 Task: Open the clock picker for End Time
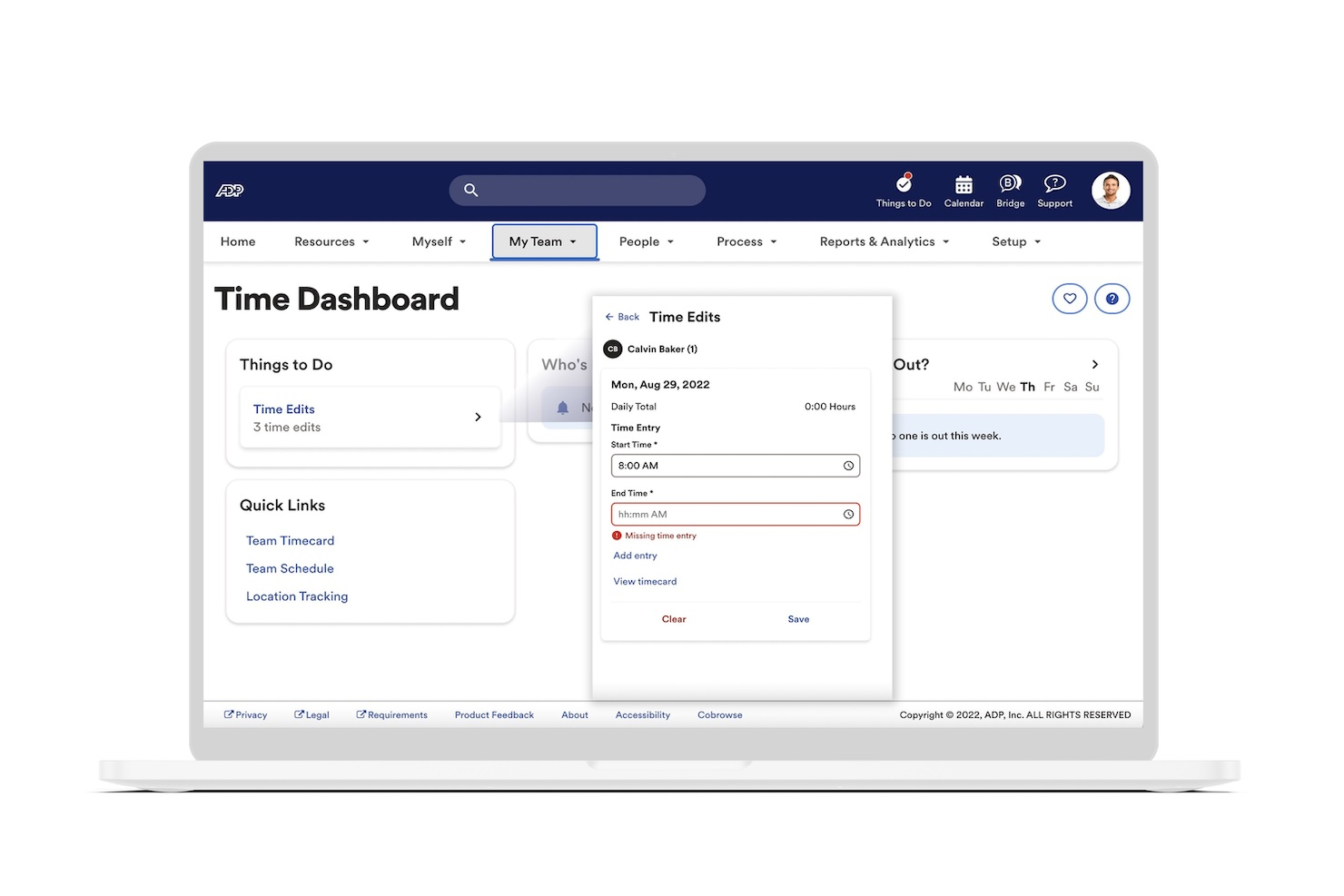848,514
